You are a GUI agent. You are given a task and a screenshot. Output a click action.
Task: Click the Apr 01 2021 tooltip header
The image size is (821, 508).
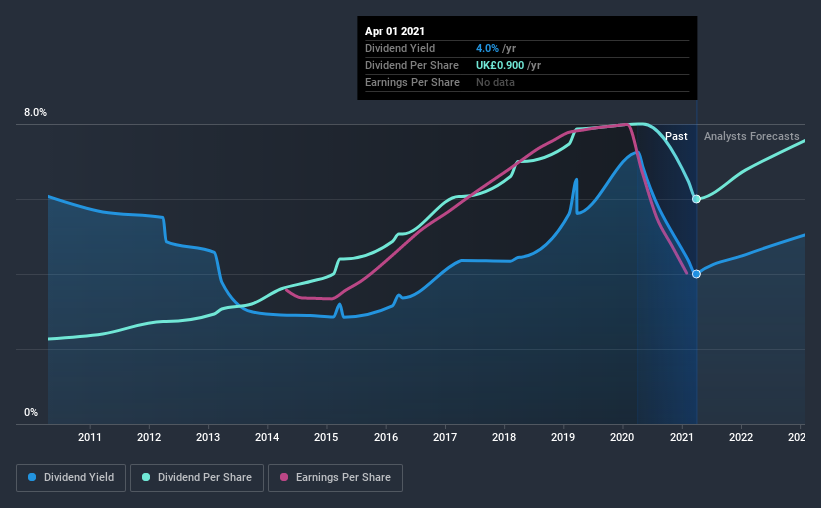pyautogui.click(x=395, y=31)
